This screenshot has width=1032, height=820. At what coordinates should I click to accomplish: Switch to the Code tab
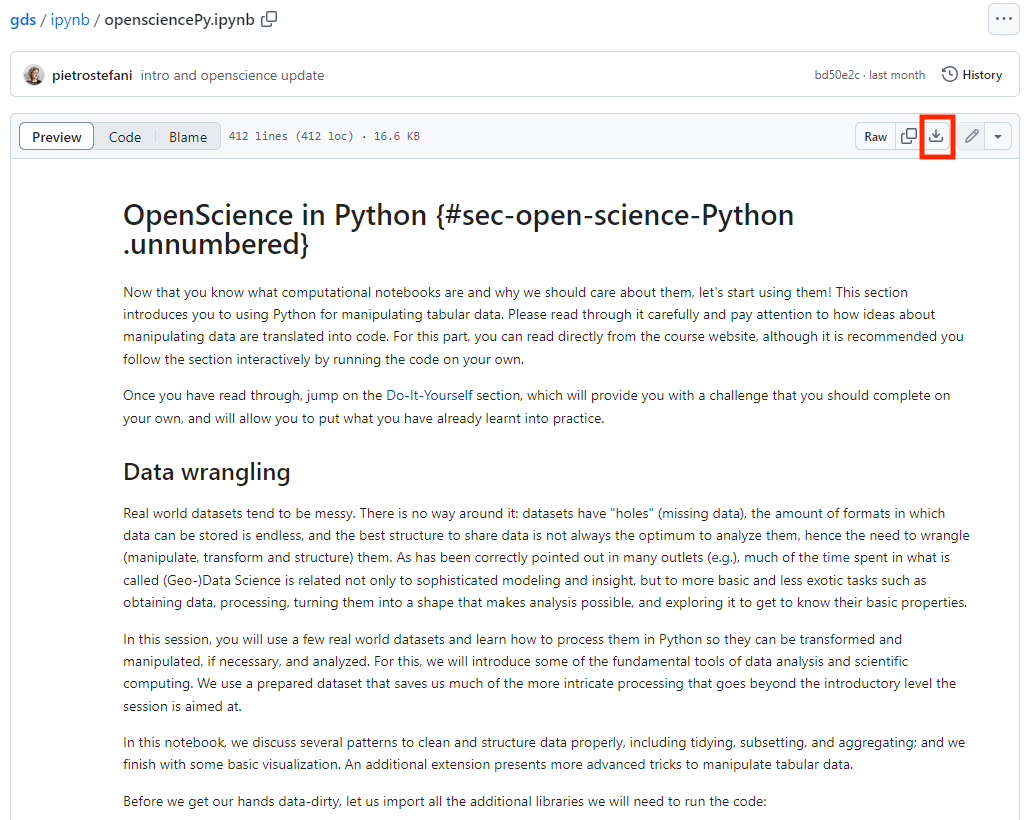[125, 137]
